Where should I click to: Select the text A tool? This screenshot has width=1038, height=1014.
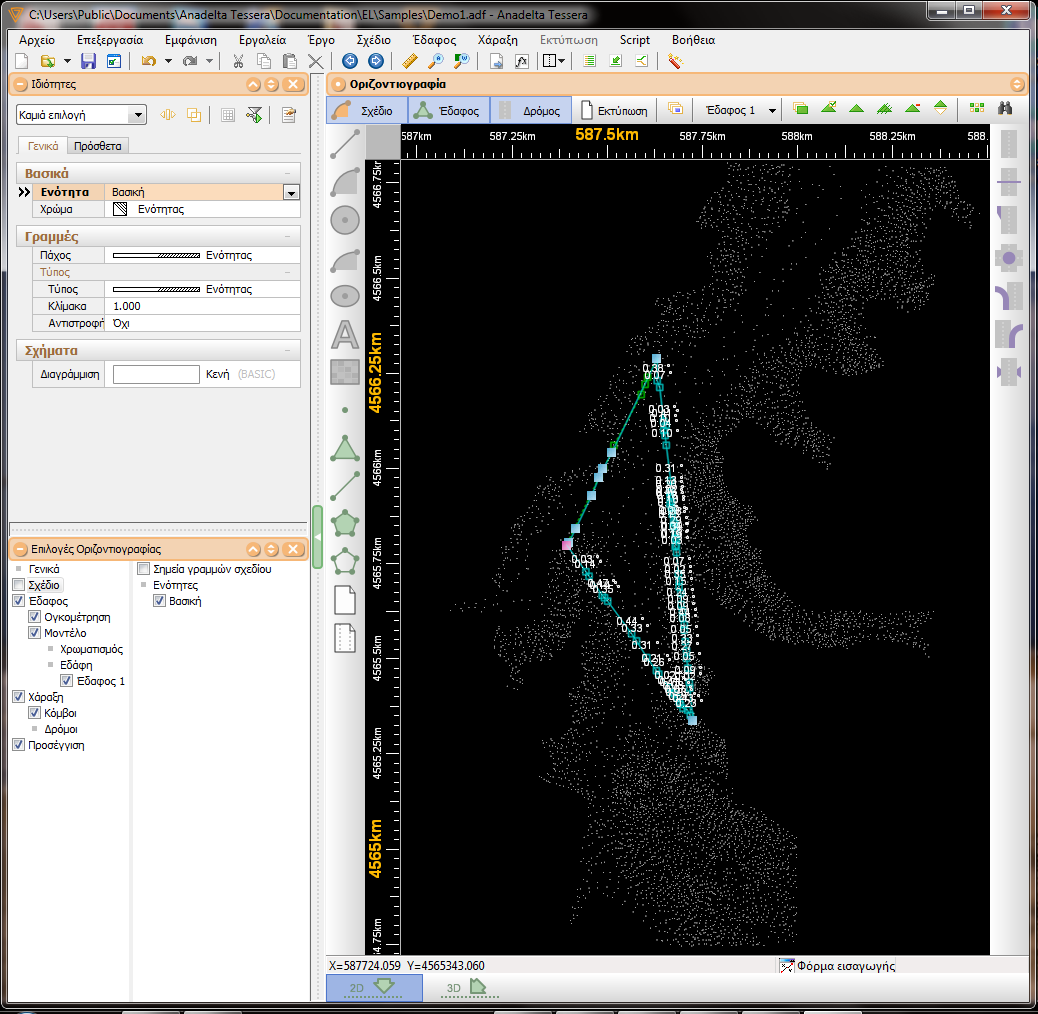tap(345, 334)
